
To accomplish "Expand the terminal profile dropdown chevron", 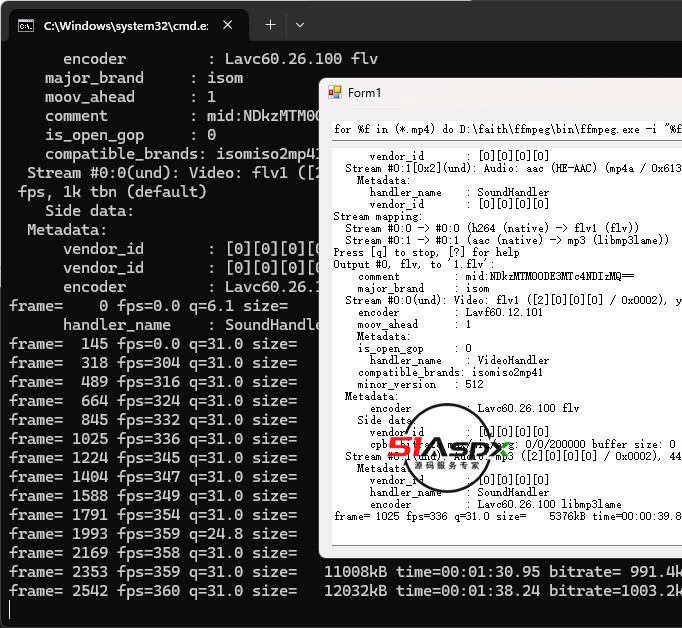I will [300, 25].
